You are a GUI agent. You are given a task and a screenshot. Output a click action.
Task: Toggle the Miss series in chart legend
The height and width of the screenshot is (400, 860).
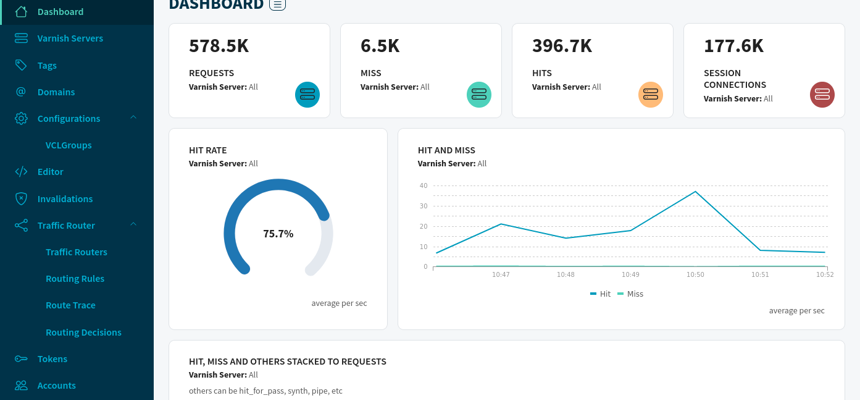pyautogui.click(x=630, y=294)
